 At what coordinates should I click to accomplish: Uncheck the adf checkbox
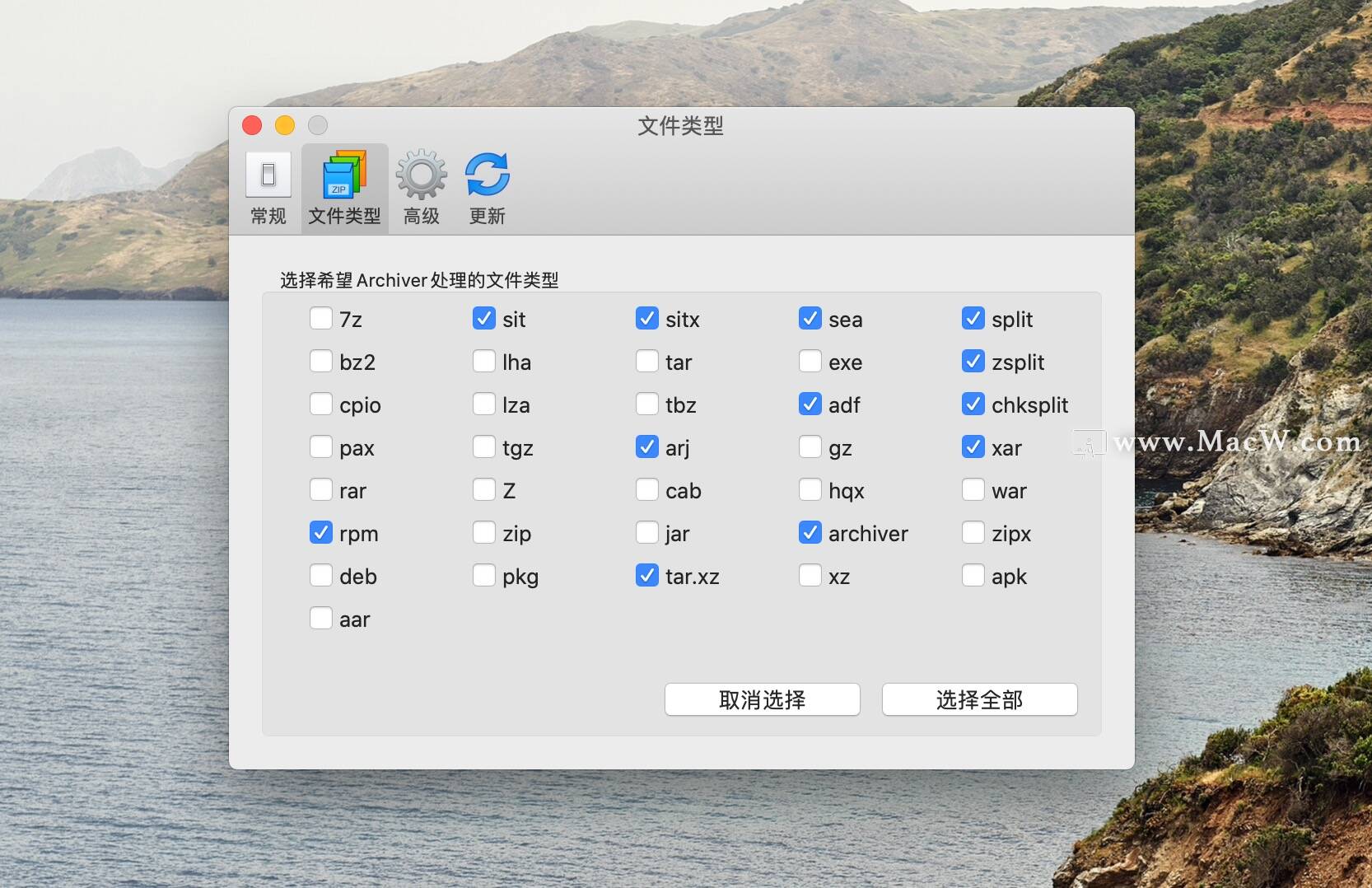pos(810,404)
